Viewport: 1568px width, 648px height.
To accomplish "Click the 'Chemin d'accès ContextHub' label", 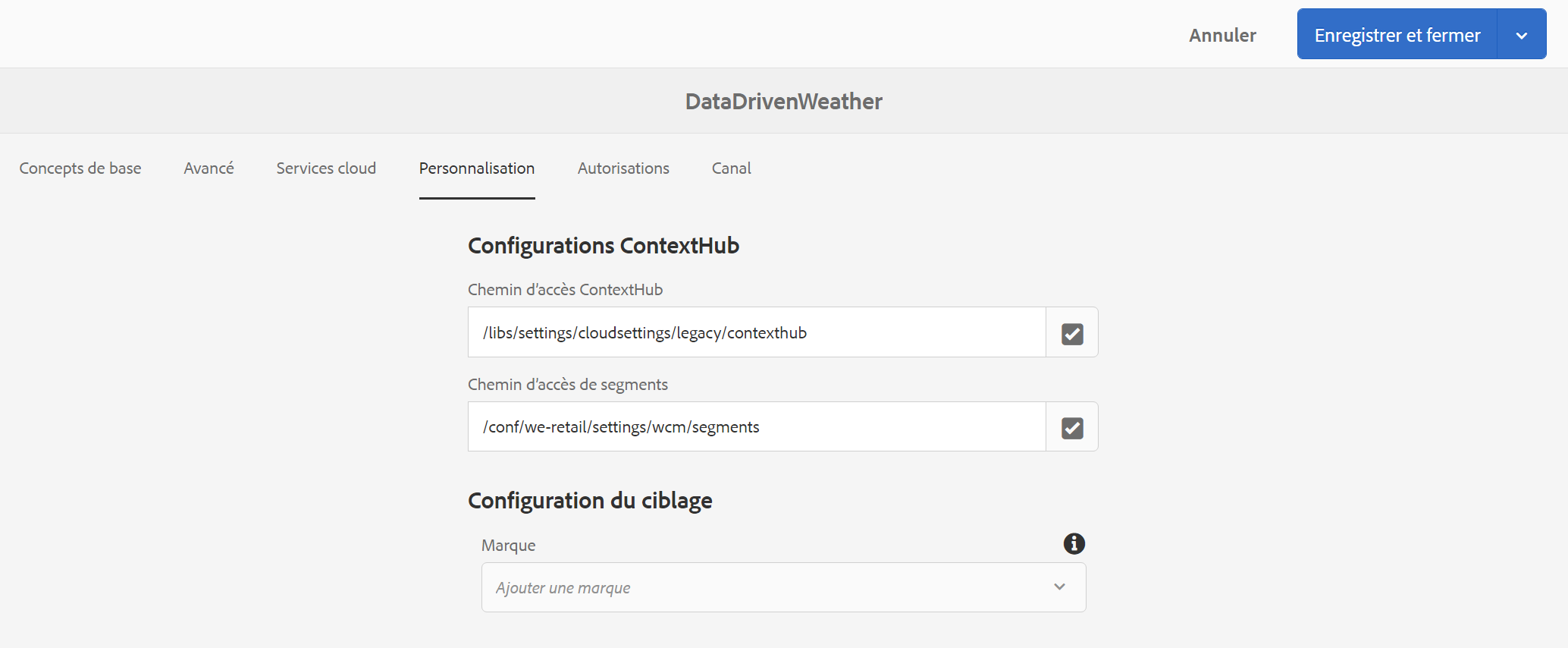I will pyautogui.click(x=565, y=290).
